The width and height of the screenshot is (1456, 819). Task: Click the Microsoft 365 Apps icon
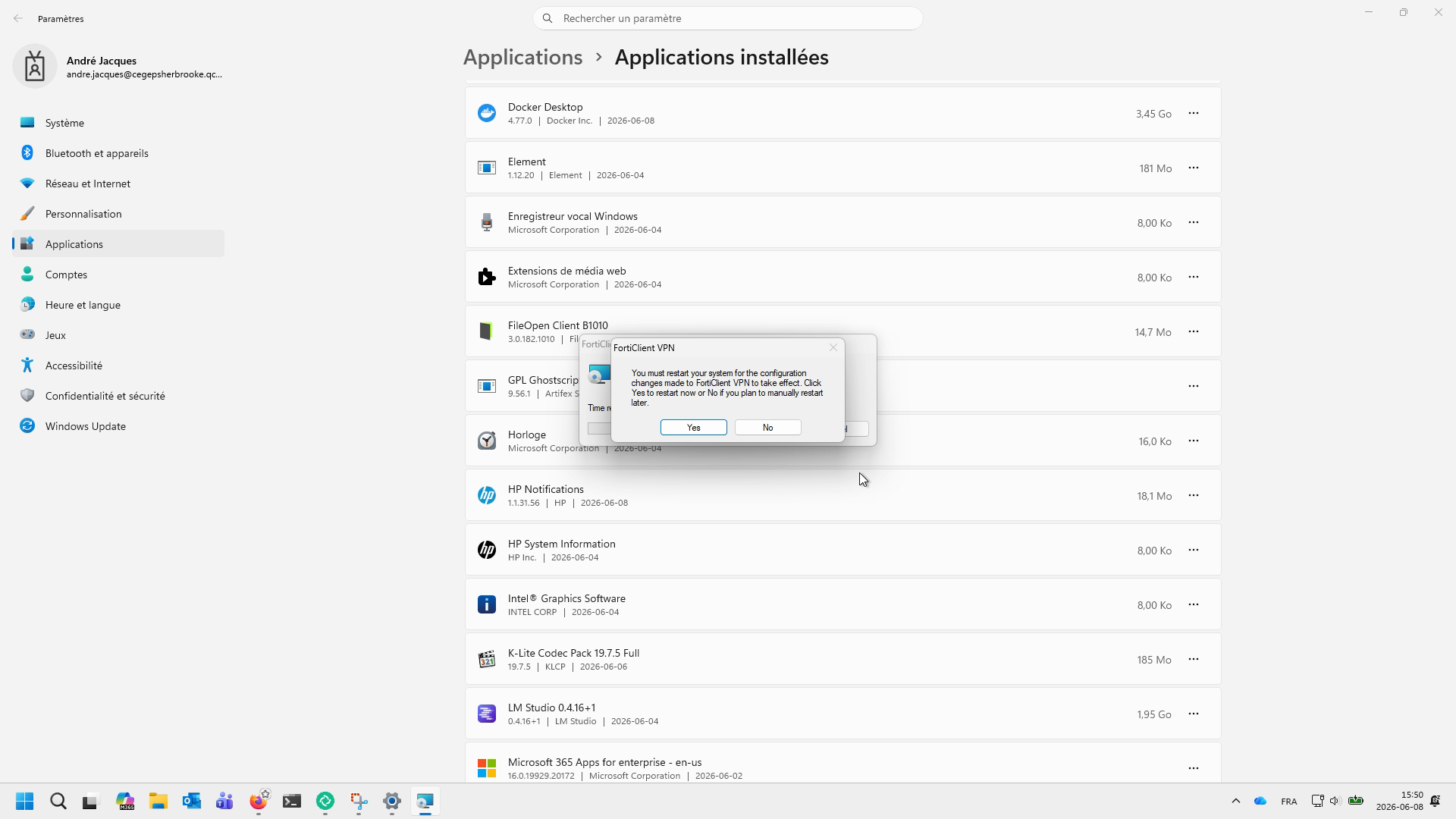click(487, 768)
